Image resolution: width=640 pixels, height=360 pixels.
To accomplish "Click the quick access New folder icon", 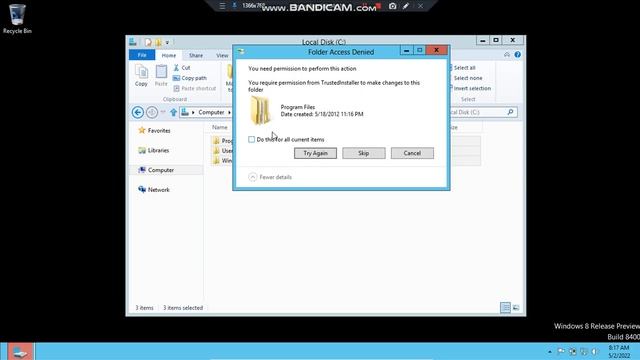I will tap(158, 42).
